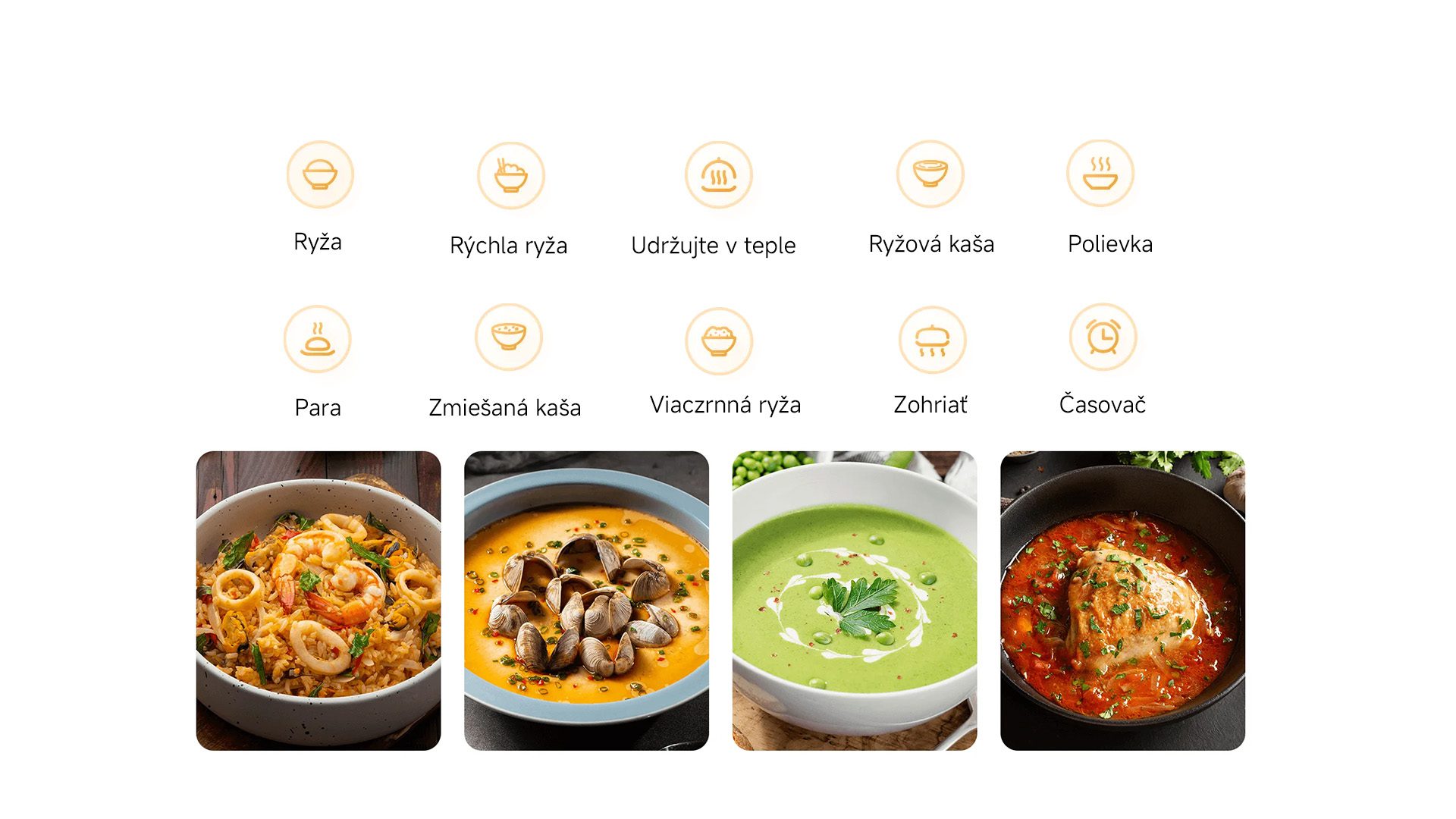1456x819 pixels.
Task: Tap the Viaczrnná ryža multigrain rice icon
Action: pyautogui.click(x=719, y=340)
